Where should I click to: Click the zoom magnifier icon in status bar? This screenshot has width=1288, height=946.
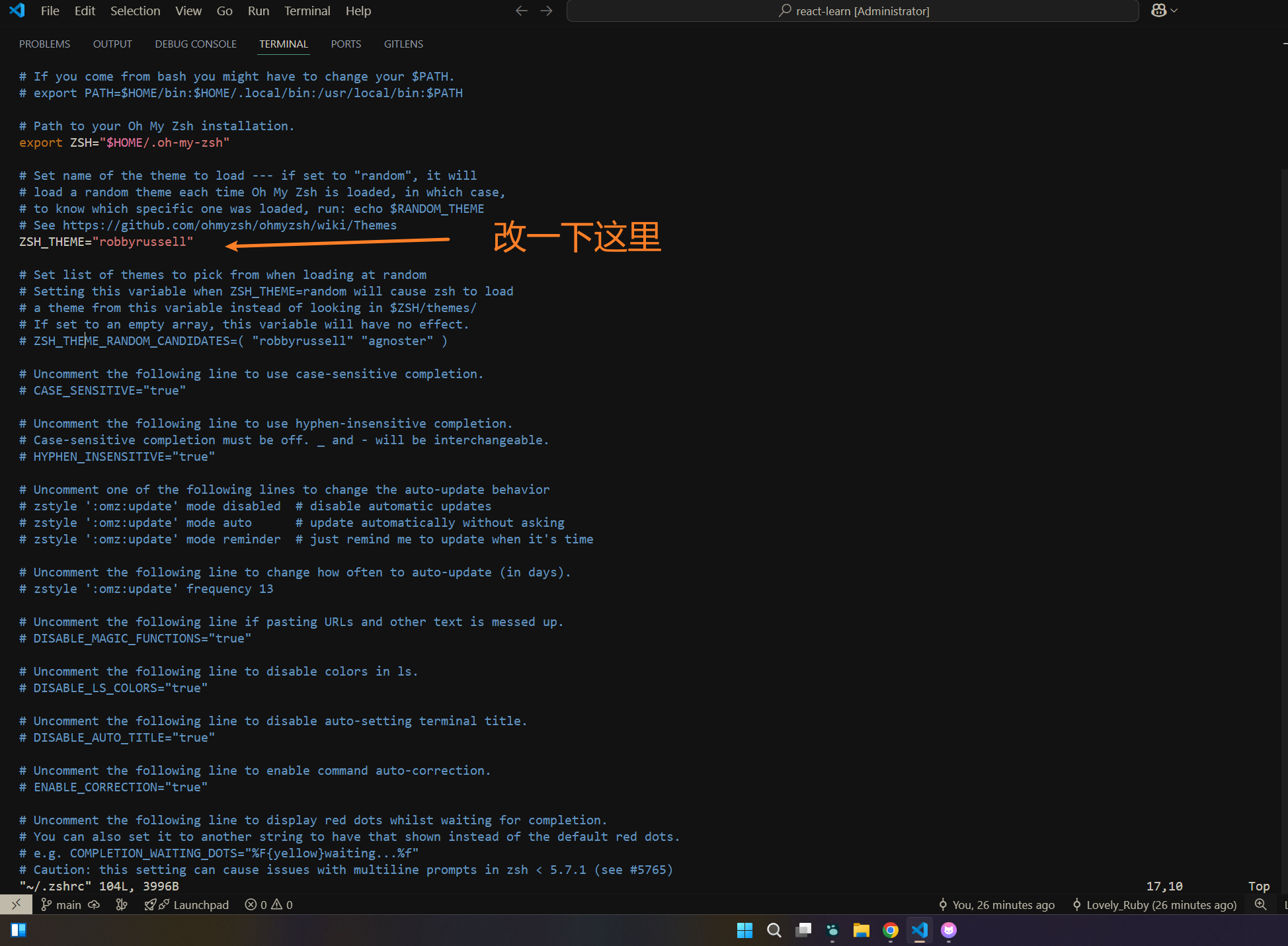click(1261, 904)
